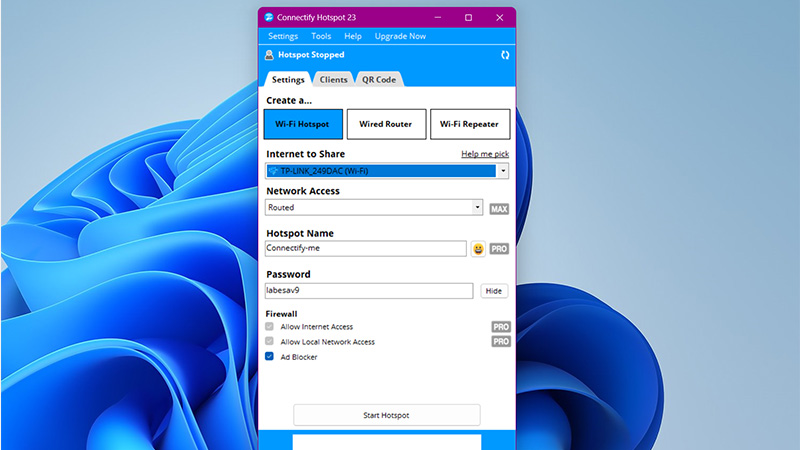Choose the Wi-Fi Repeater mode
The height and width of the screenshot is (450, 800).
pyautogui.click(x=470, y=124)
